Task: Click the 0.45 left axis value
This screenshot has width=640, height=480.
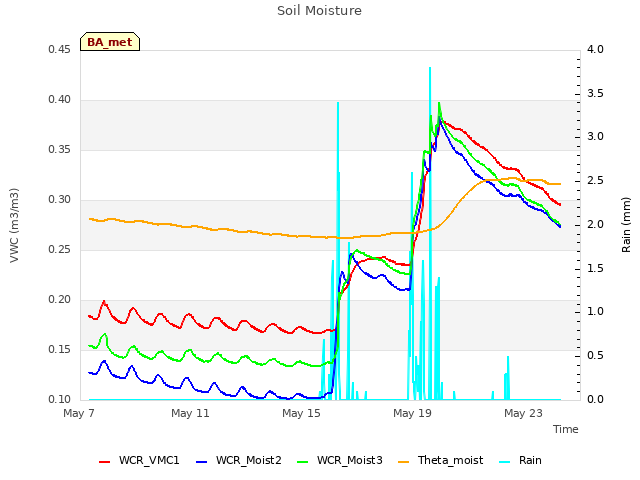Action: tap(60, 50)
